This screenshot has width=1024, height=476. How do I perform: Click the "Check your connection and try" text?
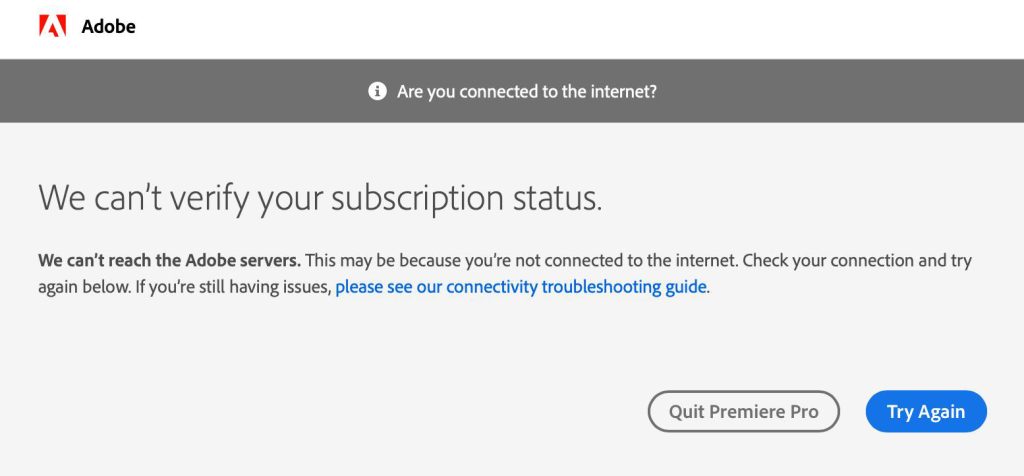click(858, 261)
